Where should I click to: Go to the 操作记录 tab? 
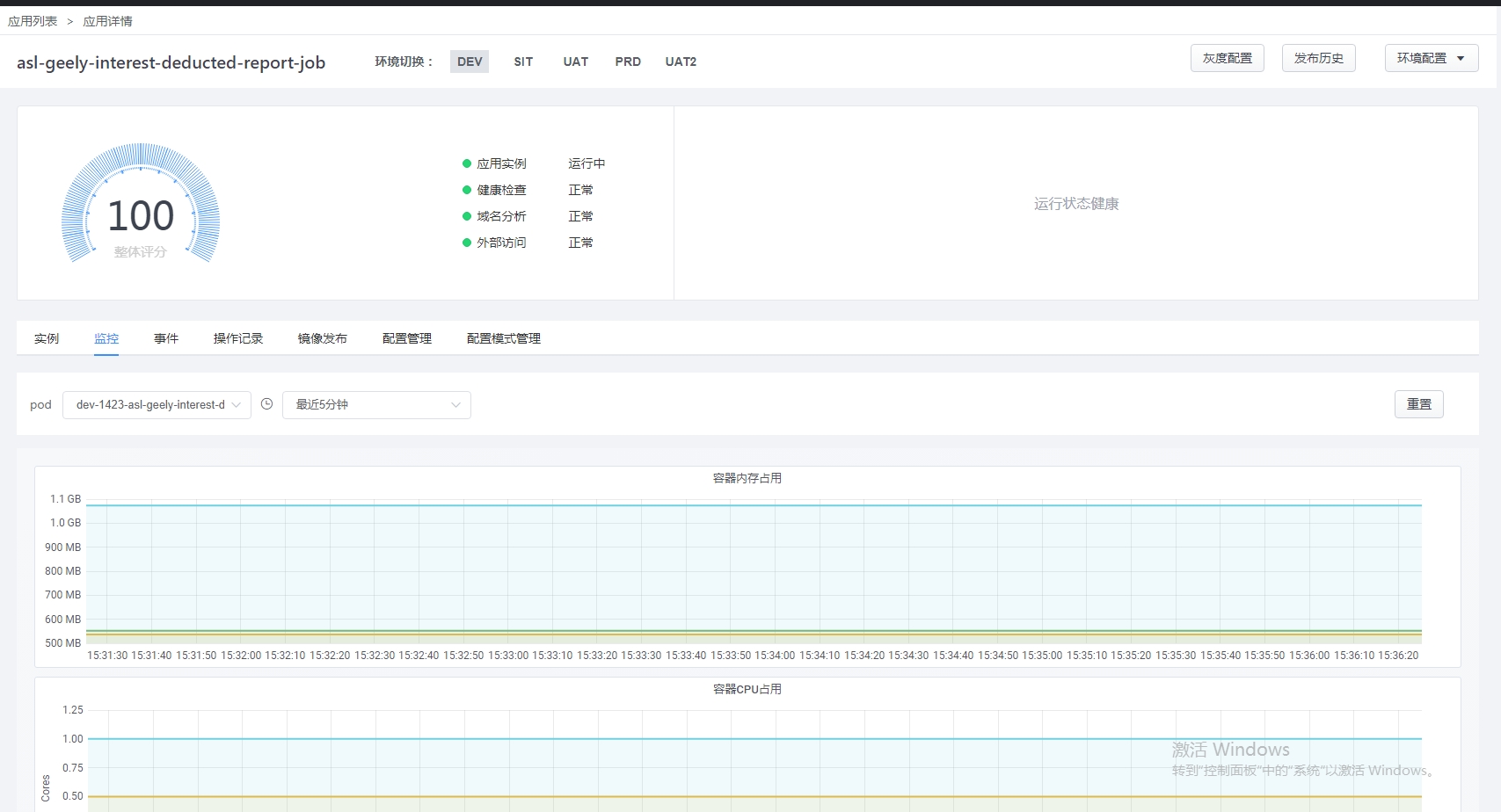[238, 338]
